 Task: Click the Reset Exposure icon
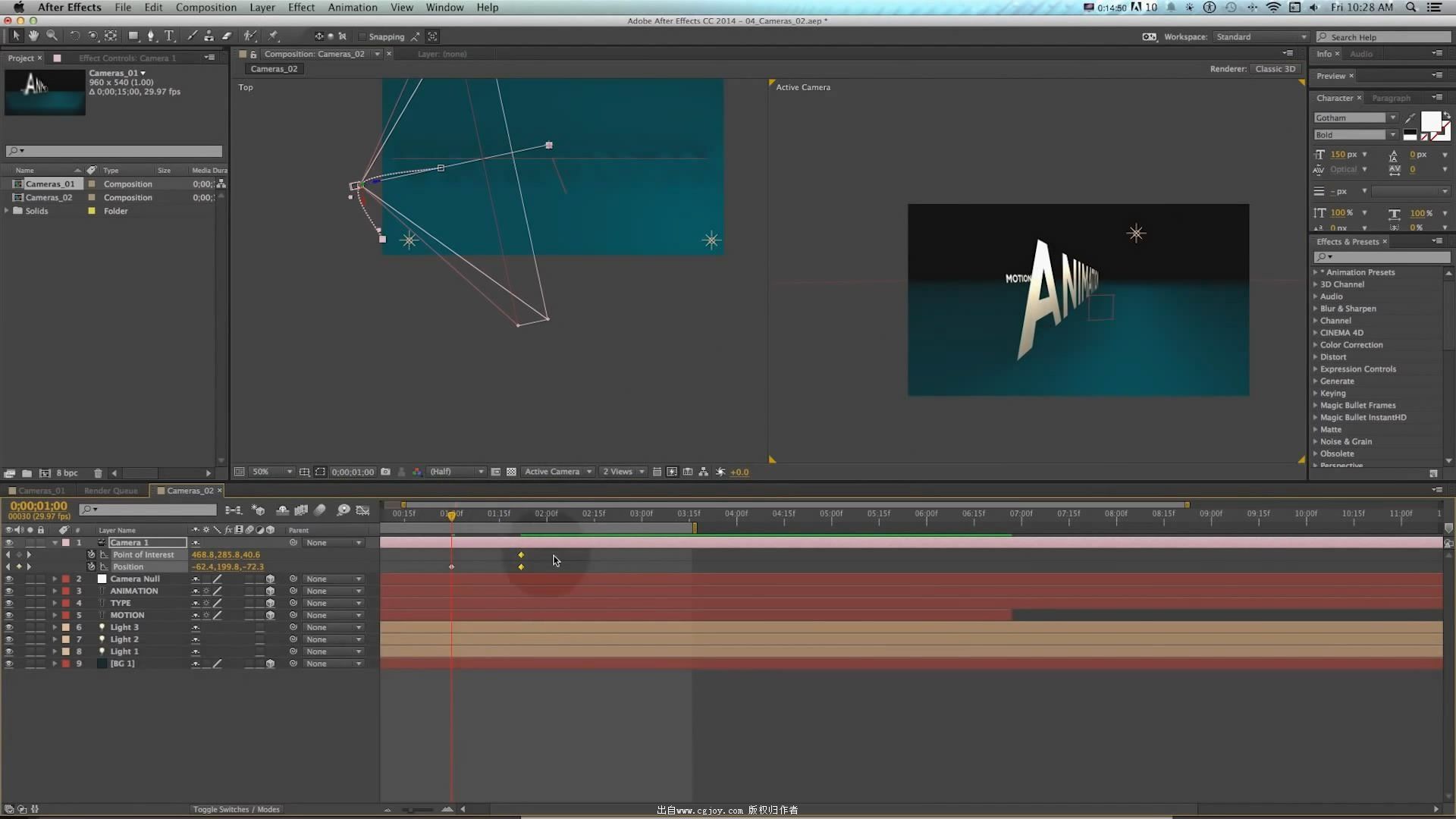720,472
